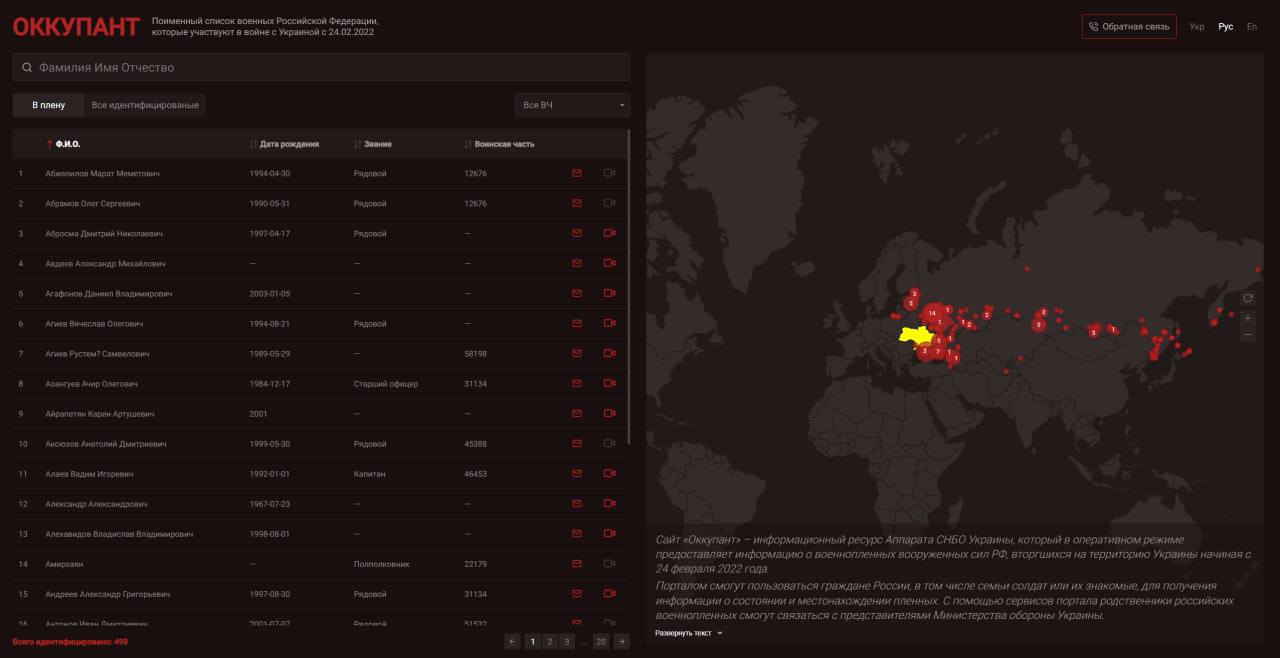Select the Рус language option
This screenshot has width=1280, height=658.
[1225, 27]
